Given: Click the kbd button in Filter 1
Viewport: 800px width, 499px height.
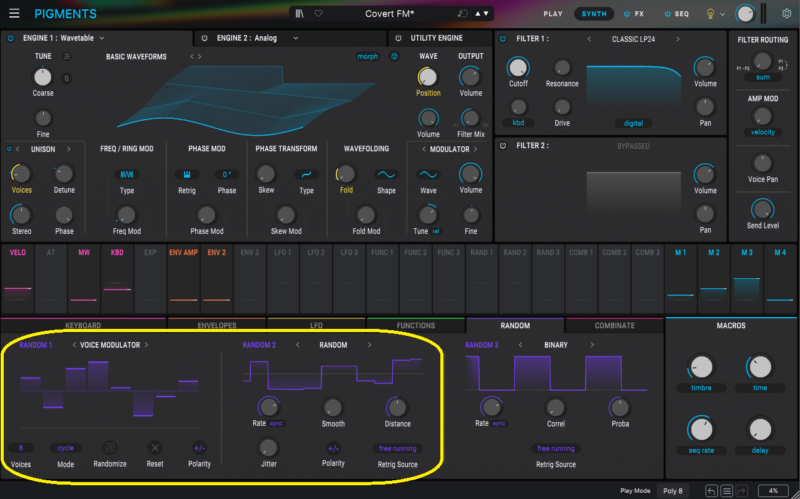Looking at the screenshot, I should [x=518, y=123].
